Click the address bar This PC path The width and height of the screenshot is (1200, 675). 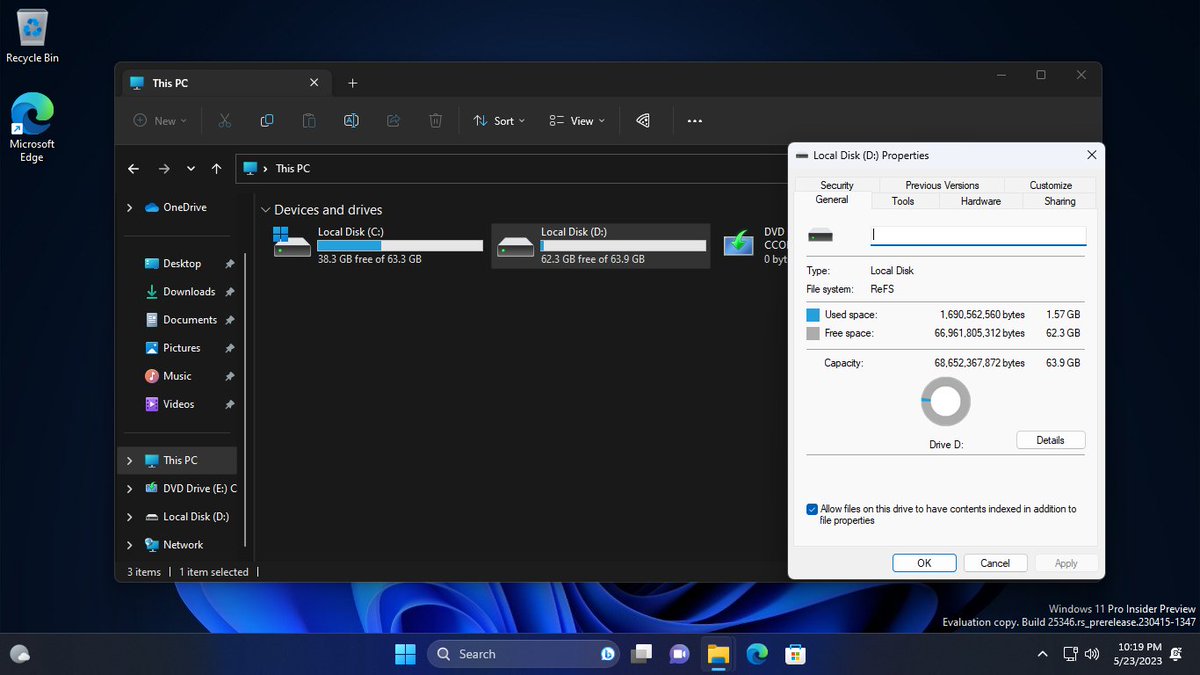(293, 169)
